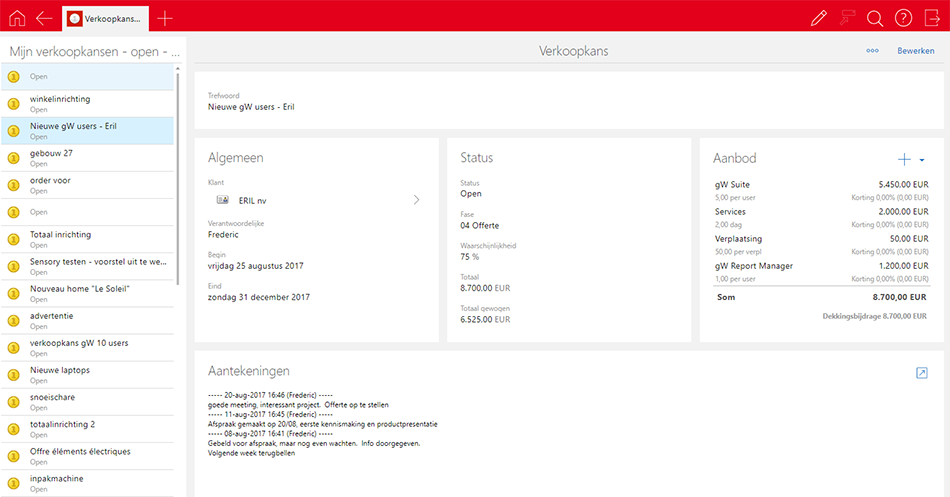Click the 75 % Waarschijnlijkheid value
This screenshot has width=950, height=497.
tap(470, 257)
